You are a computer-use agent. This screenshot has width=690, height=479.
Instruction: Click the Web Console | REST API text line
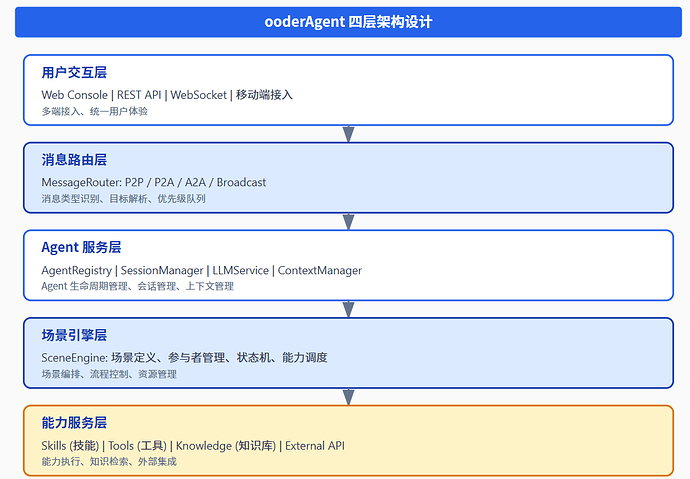167,95
